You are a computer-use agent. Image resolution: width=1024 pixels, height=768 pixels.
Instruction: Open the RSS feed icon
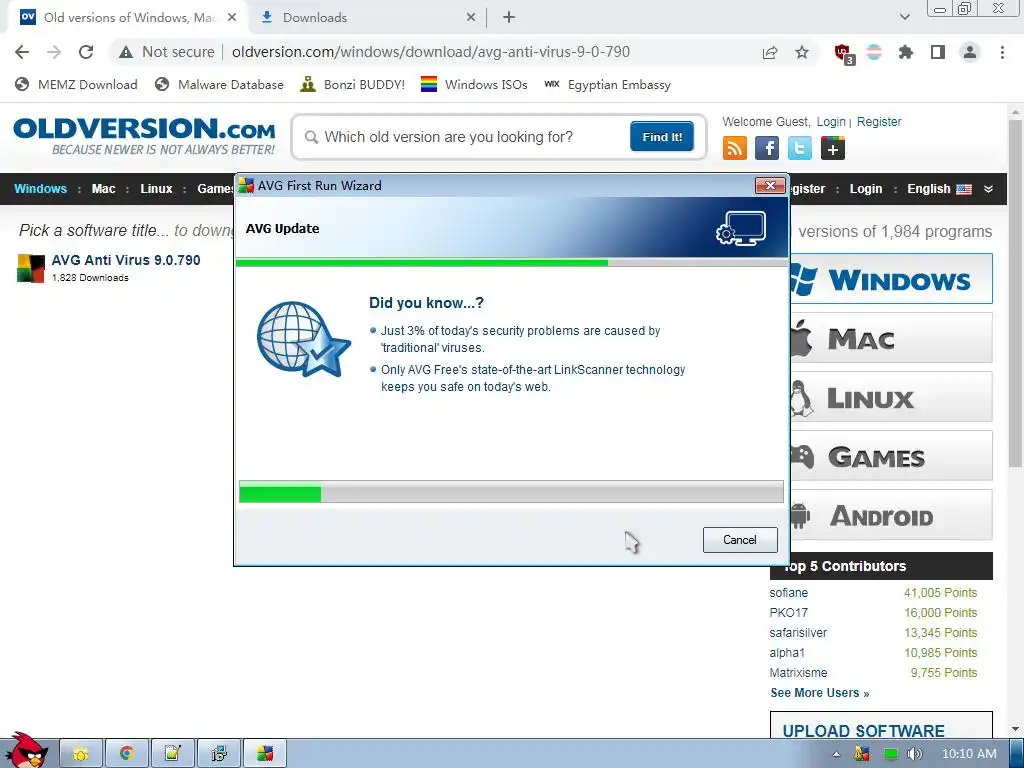click(735, 148)
